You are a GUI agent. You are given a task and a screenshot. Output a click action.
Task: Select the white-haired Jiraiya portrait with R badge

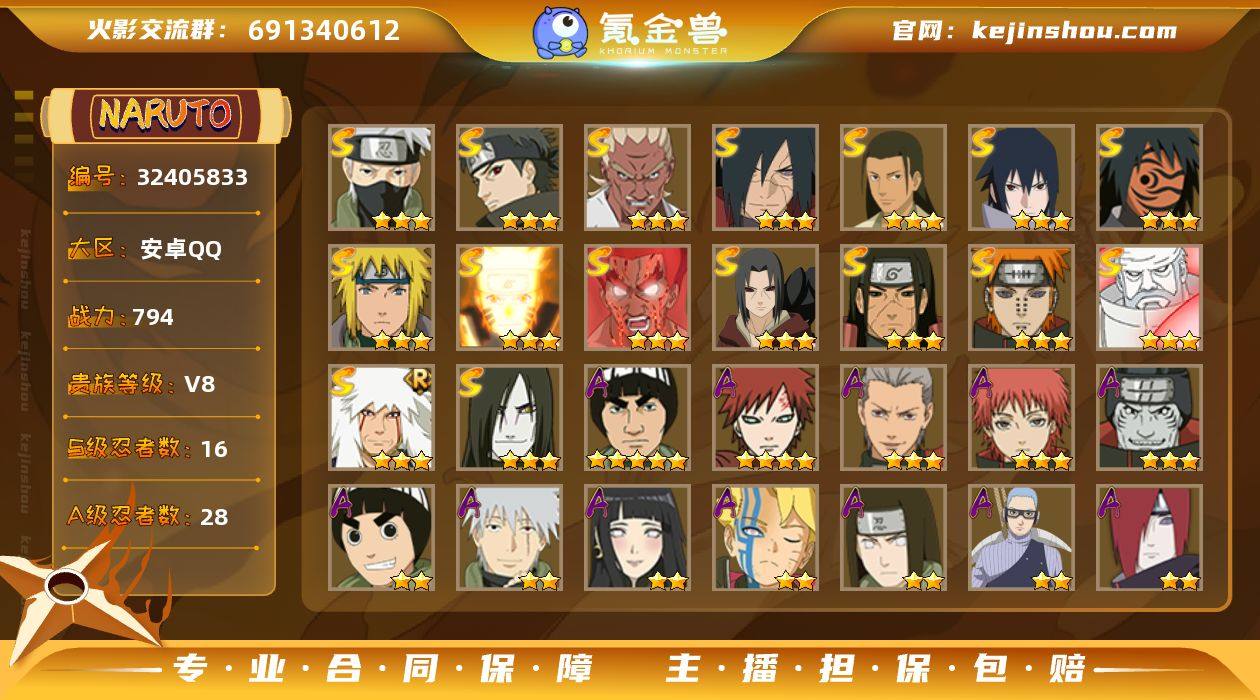[381, 418]
